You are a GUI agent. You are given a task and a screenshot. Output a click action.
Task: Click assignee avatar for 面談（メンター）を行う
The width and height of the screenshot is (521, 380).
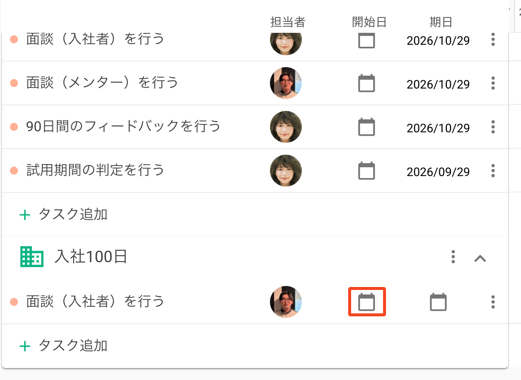286,83
